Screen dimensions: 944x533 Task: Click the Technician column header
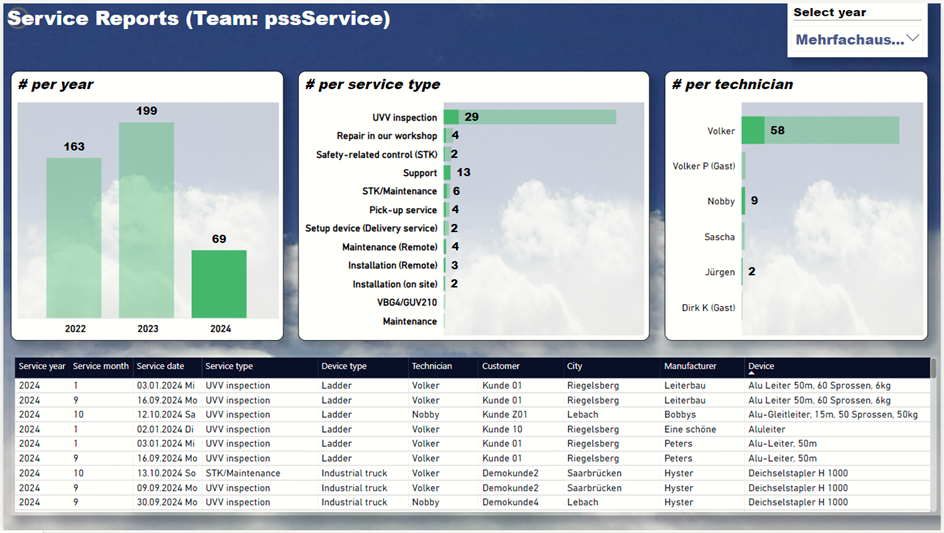pos(431,366)
